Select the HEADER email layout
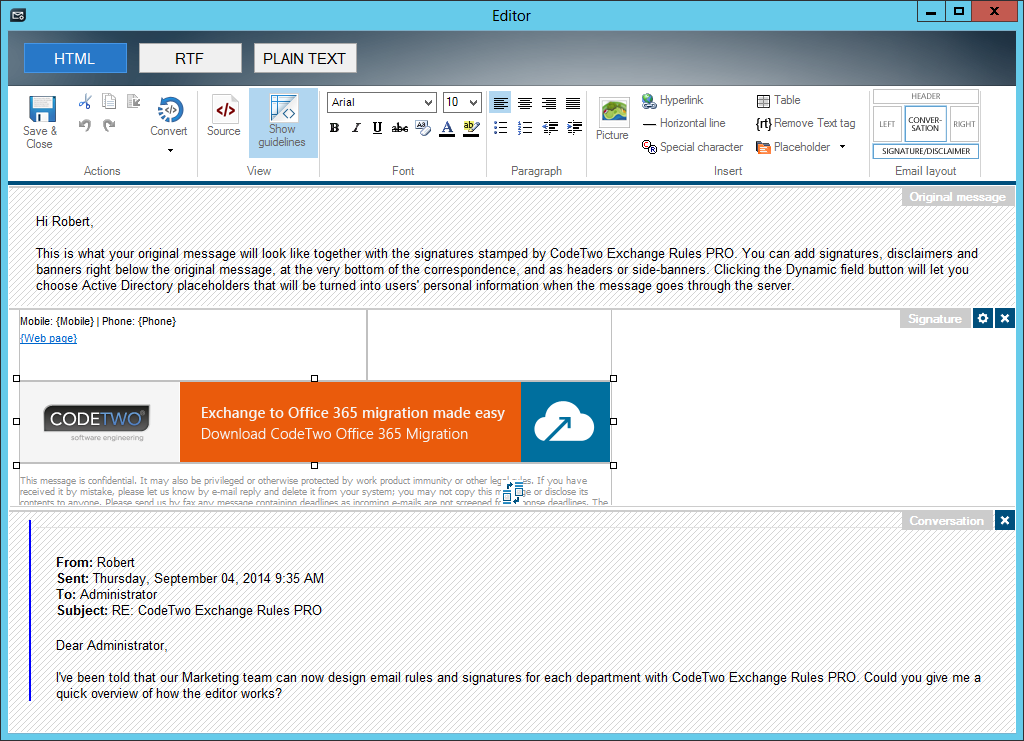This screenshot has height=741, width=1024. pos(926,97)
